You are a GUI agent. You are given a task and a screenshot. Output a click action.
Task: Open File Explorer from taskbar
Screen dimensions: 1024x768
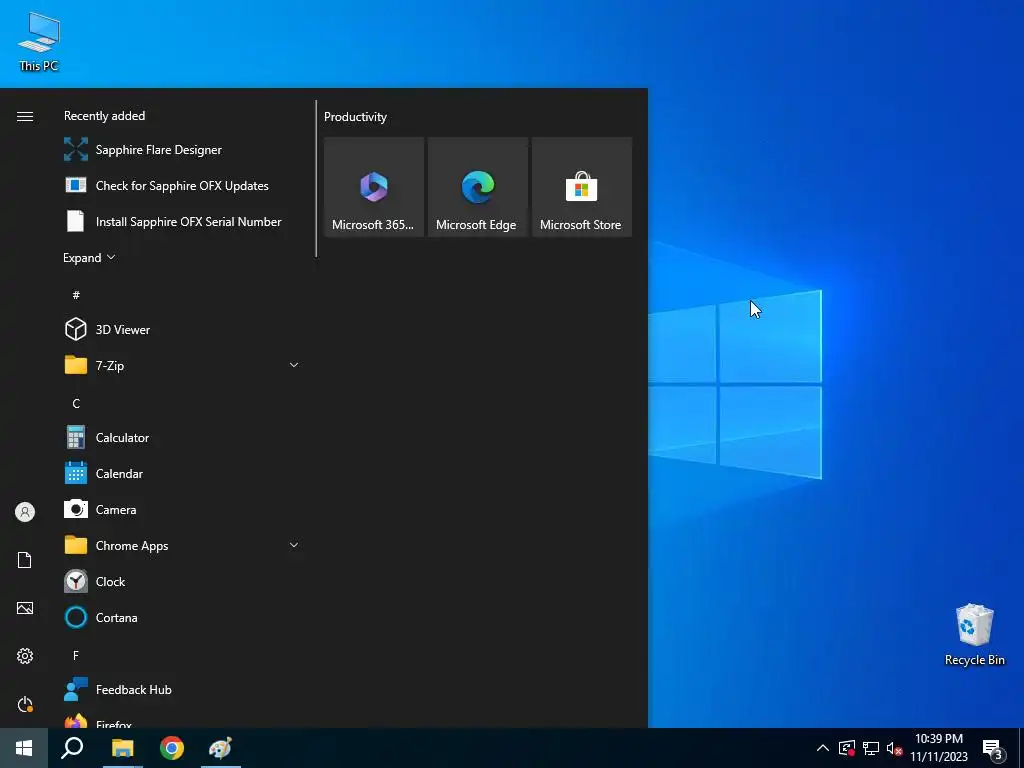coord(122,748)
